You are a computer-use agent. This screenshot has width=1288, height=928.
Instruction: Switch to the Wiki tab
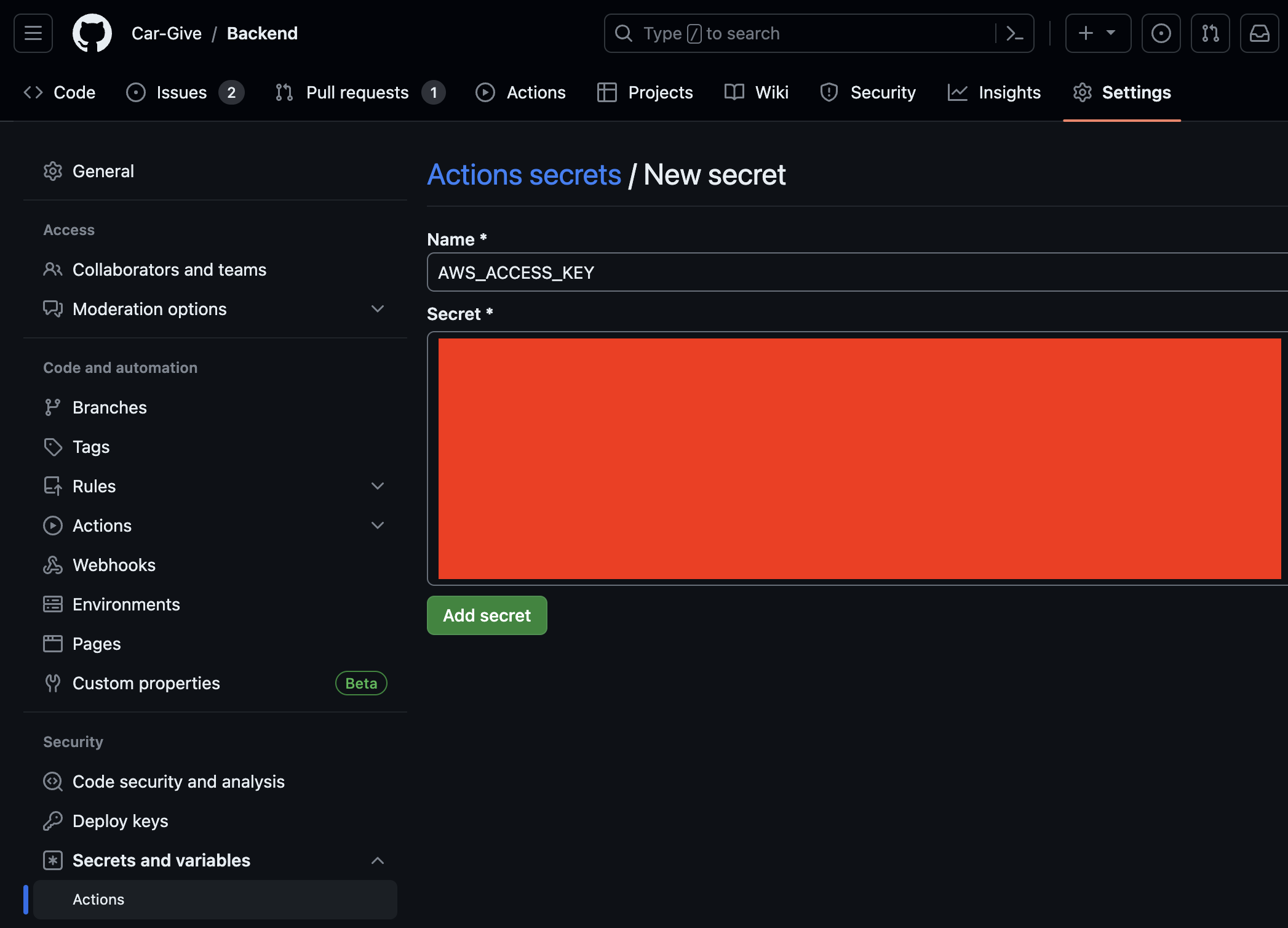coord(756,92)
